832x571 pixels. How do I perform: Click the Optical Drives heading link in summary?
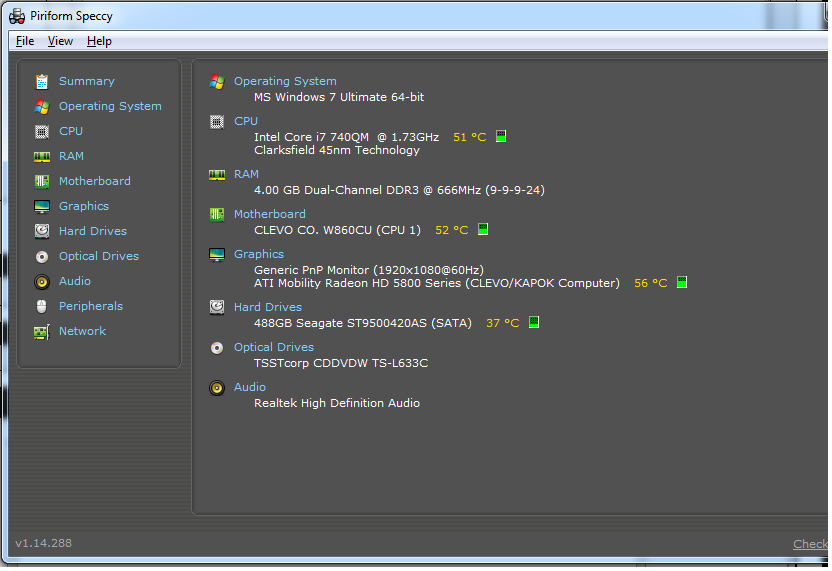tap(274, 347)
